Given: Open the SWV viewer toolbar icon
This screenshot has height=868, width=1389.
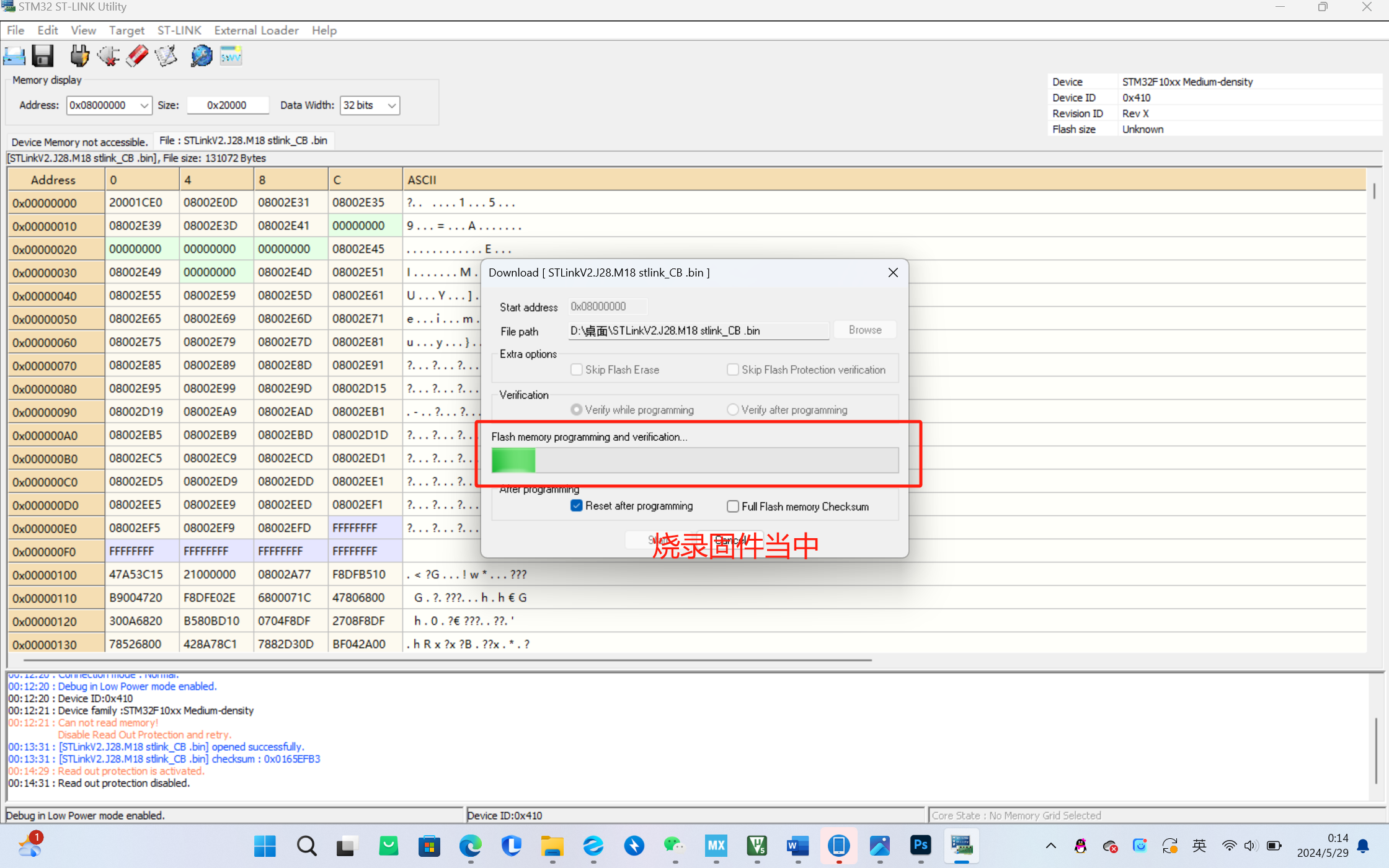Looking at the screenshot, I should (x=231, y=56).
